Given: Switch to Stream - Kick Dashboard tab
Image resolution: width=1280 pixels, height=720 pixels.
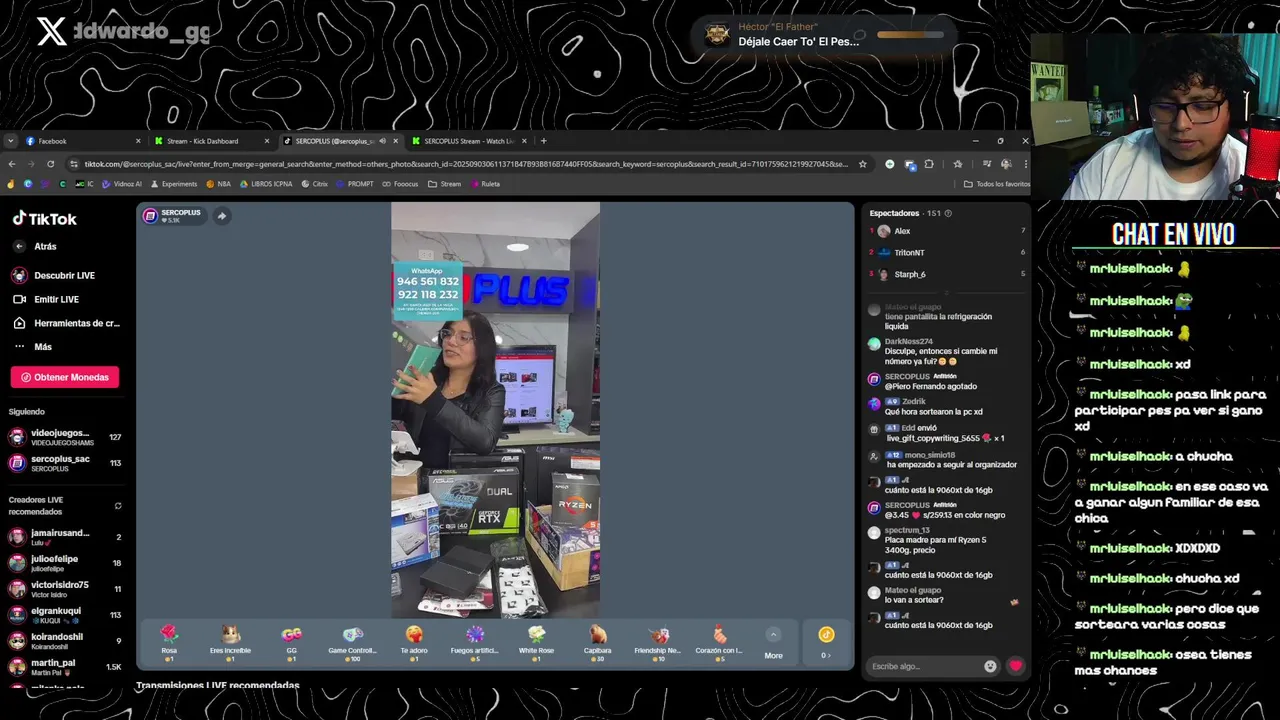Looking at the screenshot, I should [210, 141].
